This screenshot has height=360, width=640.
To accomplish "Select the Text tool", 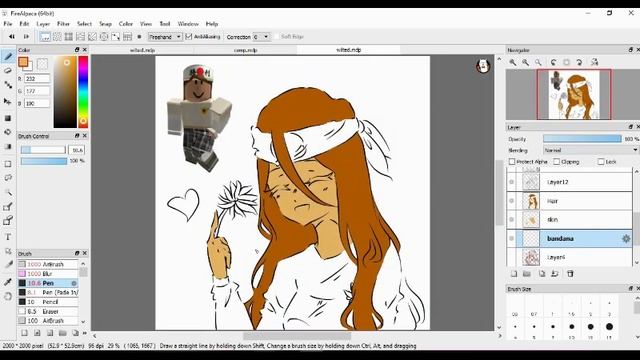I will click(x=8, y=237).
